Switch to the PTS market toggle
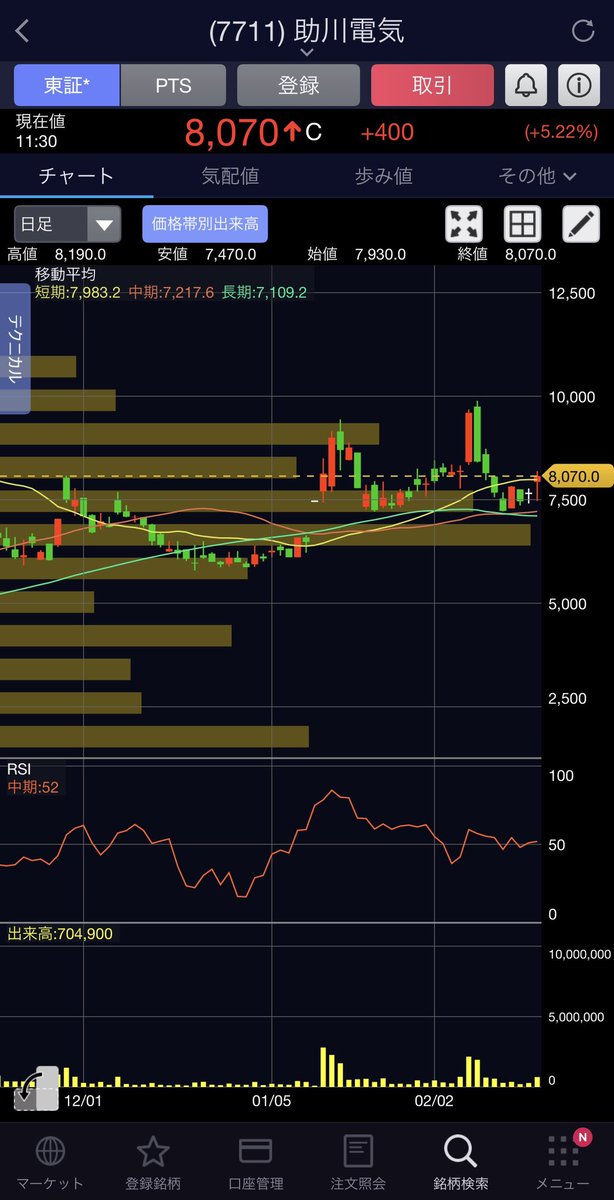614x1200 pixels. (x=173, y=86)
